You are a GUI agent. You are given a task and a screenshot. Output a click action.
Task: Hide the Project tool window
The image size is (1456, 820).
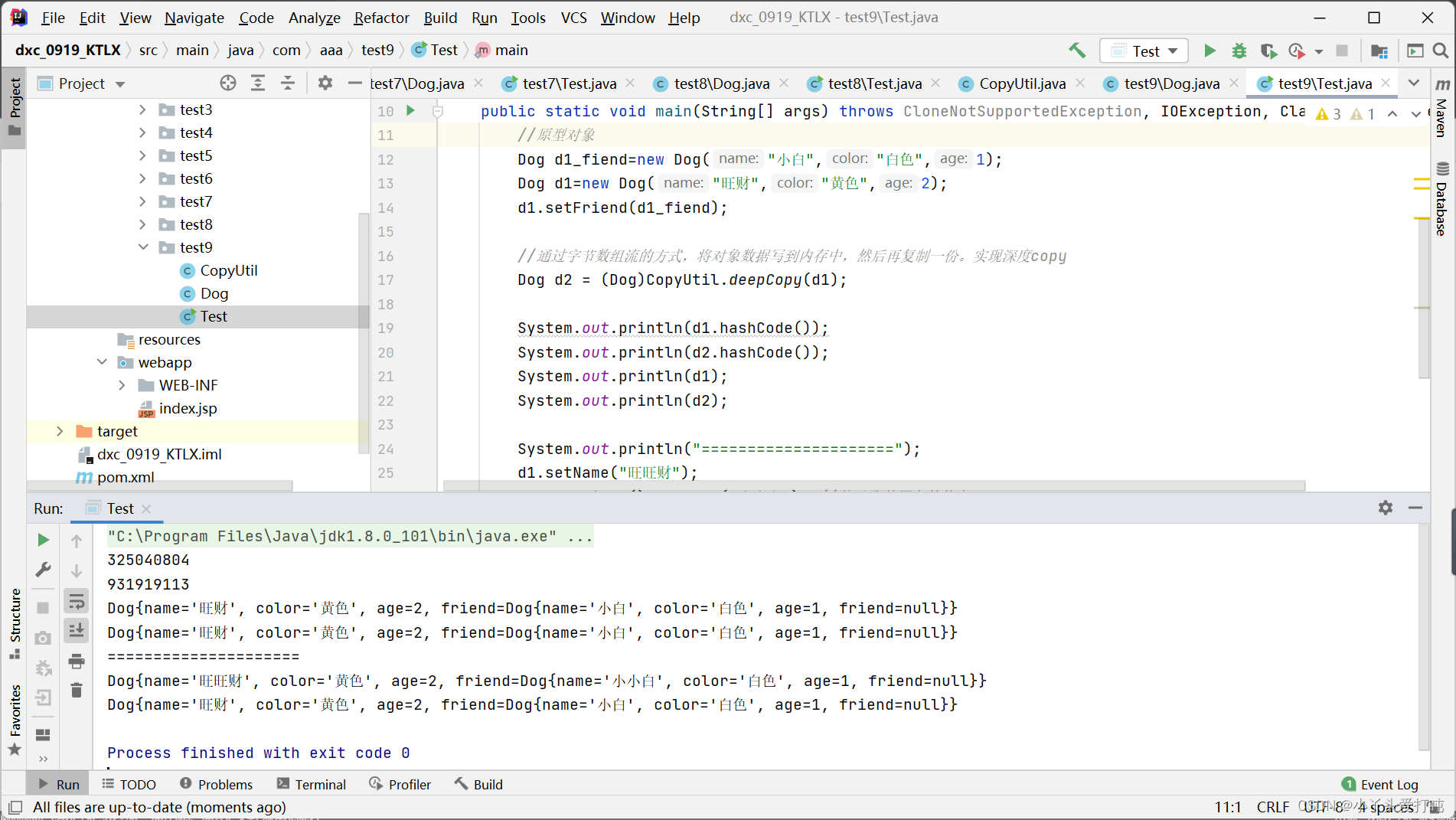pyautogui.click(x=354, y=83)
